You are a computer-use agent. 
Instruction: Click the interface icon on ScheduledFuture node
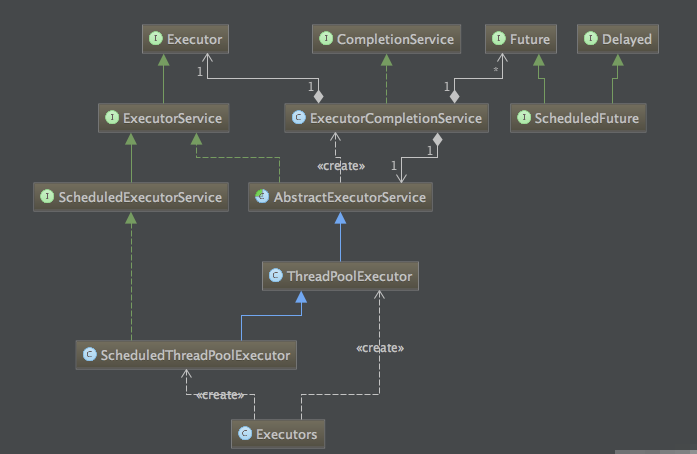tap(524, 118)
